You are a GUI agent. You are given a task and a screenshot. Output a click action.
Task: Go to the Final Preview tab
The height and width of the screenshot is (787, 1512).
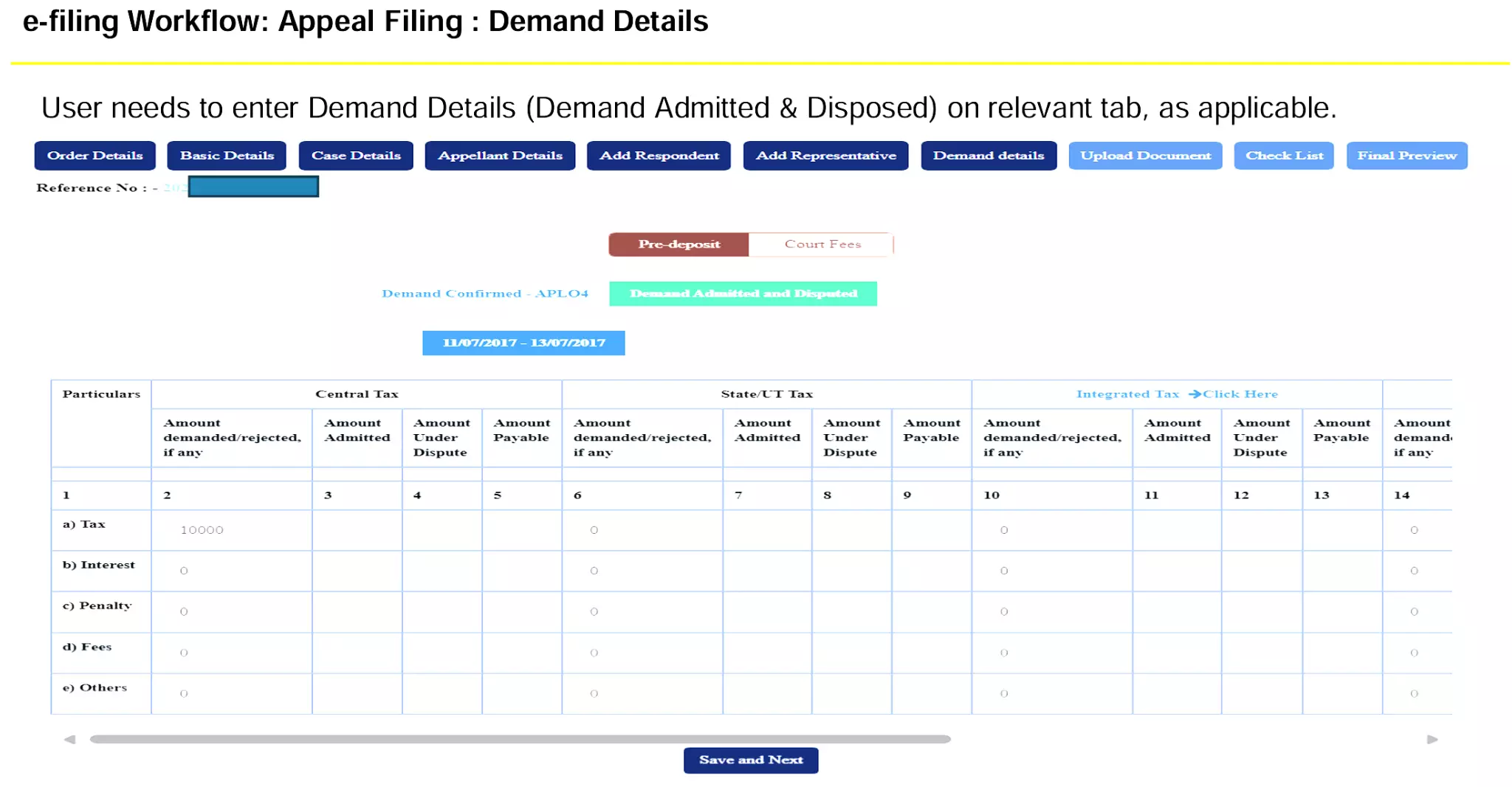tap(1406, 156)
